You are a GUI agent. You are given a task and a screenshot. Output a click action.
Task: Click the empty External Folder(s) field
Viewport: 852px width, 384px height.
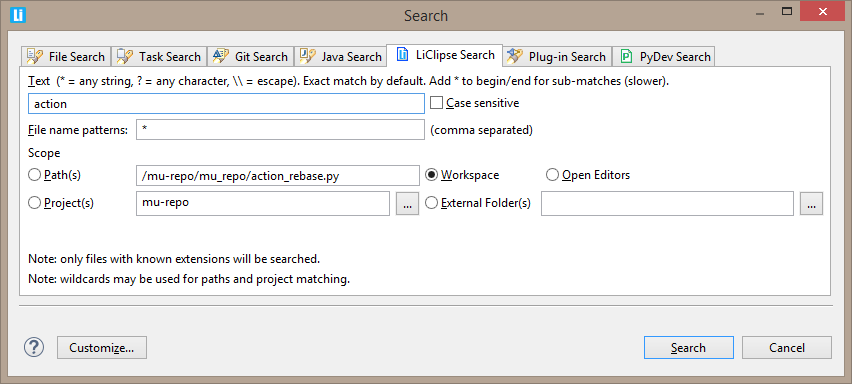(668, 203)
